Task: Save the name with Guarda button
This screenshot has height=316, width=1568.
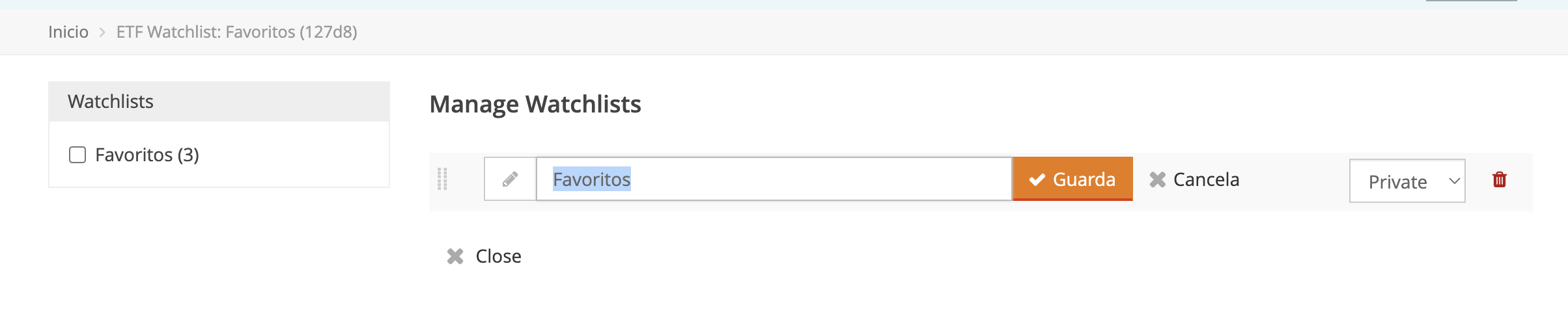Action: point(1072,179)
